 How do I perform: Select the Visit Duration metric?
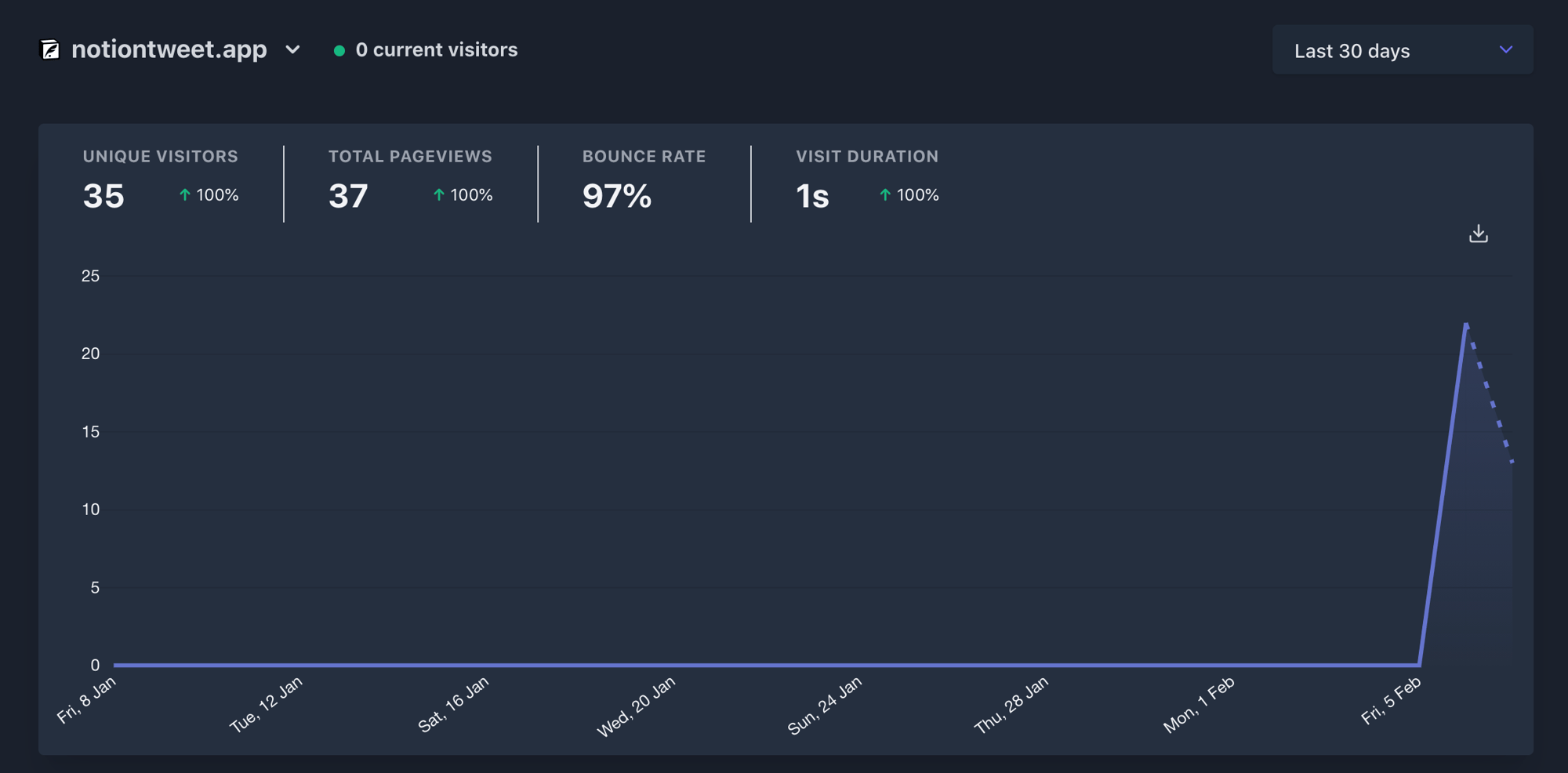866,182
